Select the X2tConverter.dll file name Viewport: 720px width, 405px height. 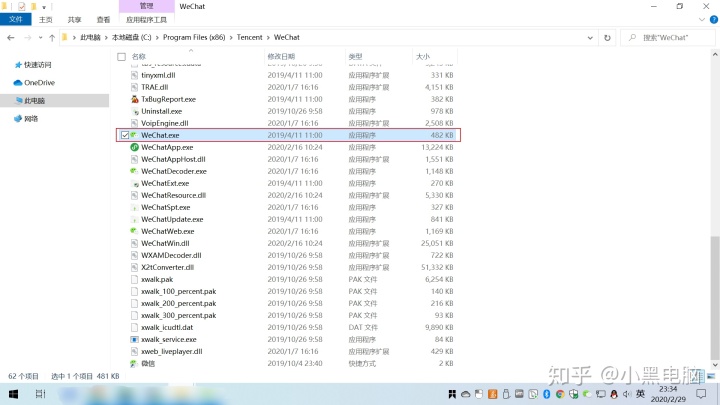167,267
